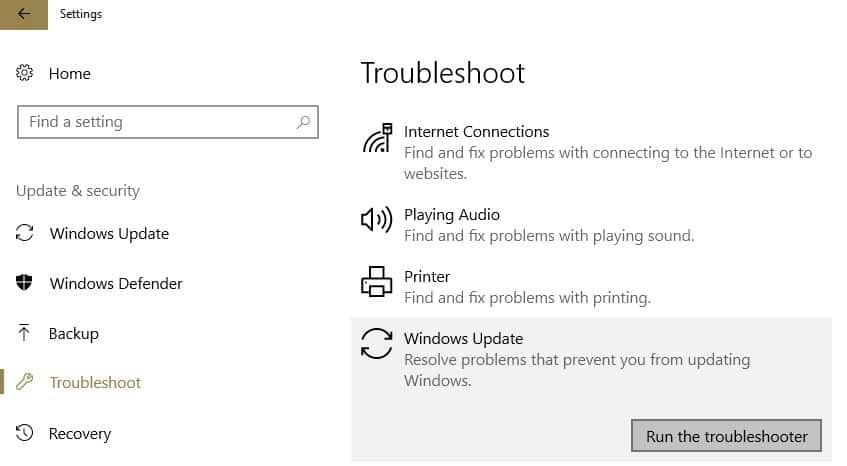Click the Windows Update sync icon in sidebar

25,233
